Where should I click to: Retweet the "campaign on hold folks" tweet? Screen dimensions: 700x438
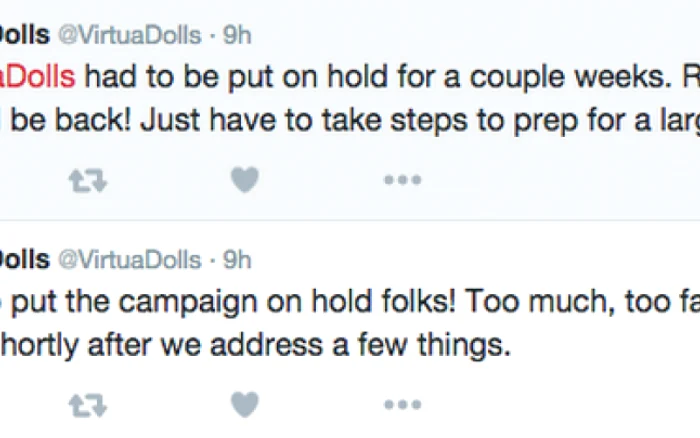coord(88,405)
